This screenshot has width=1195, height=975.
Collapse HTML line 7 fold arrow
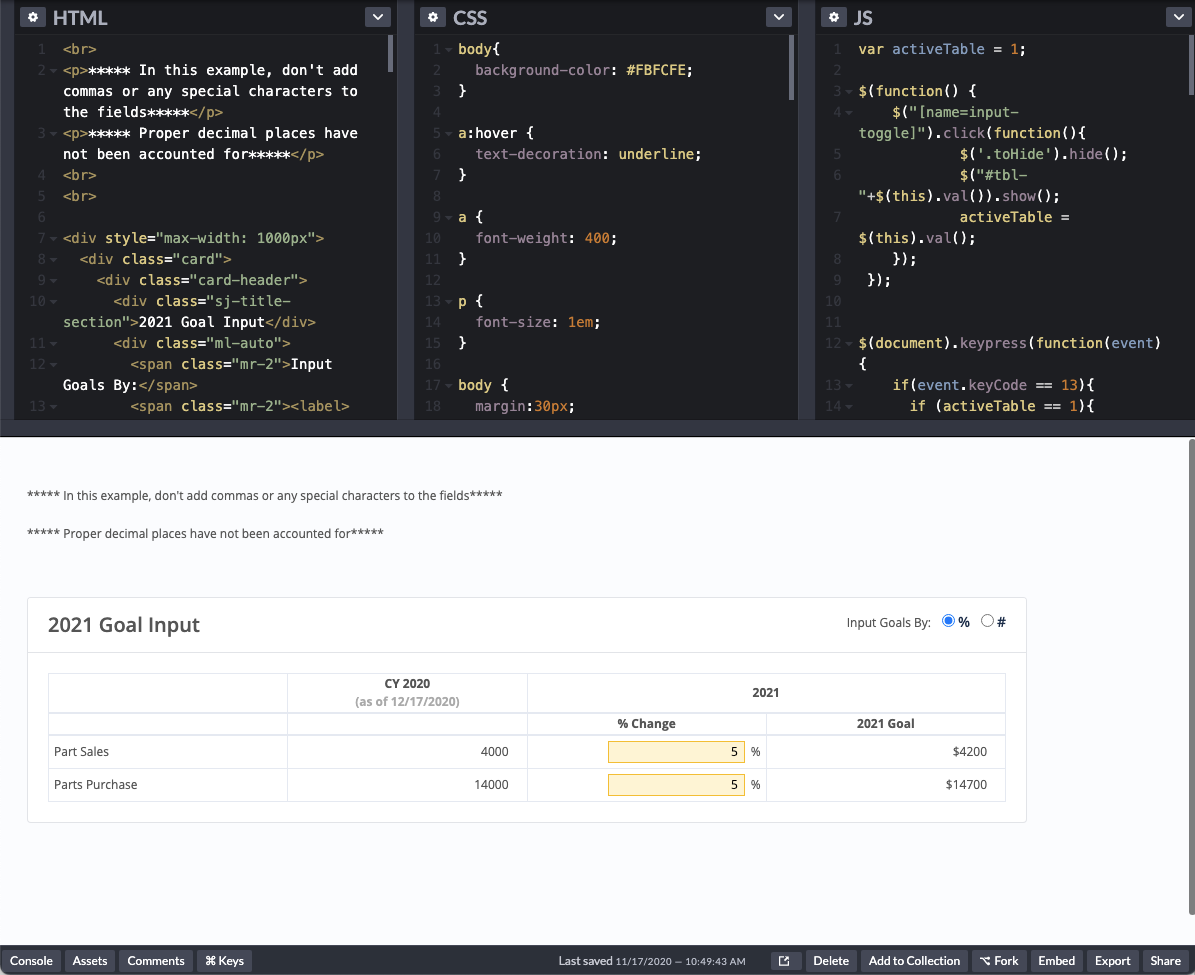coord(53,239)
